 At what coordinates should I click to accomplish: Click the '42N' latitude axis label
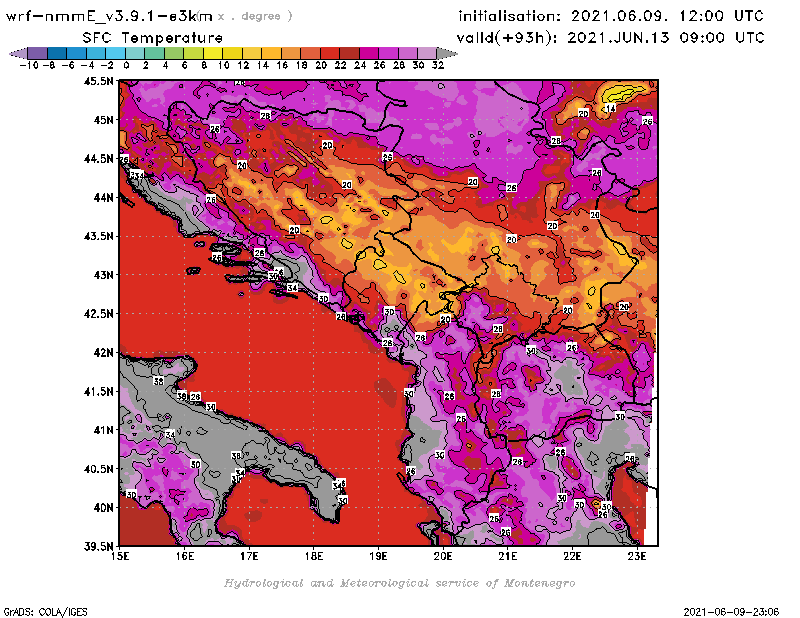coord(103,353)
